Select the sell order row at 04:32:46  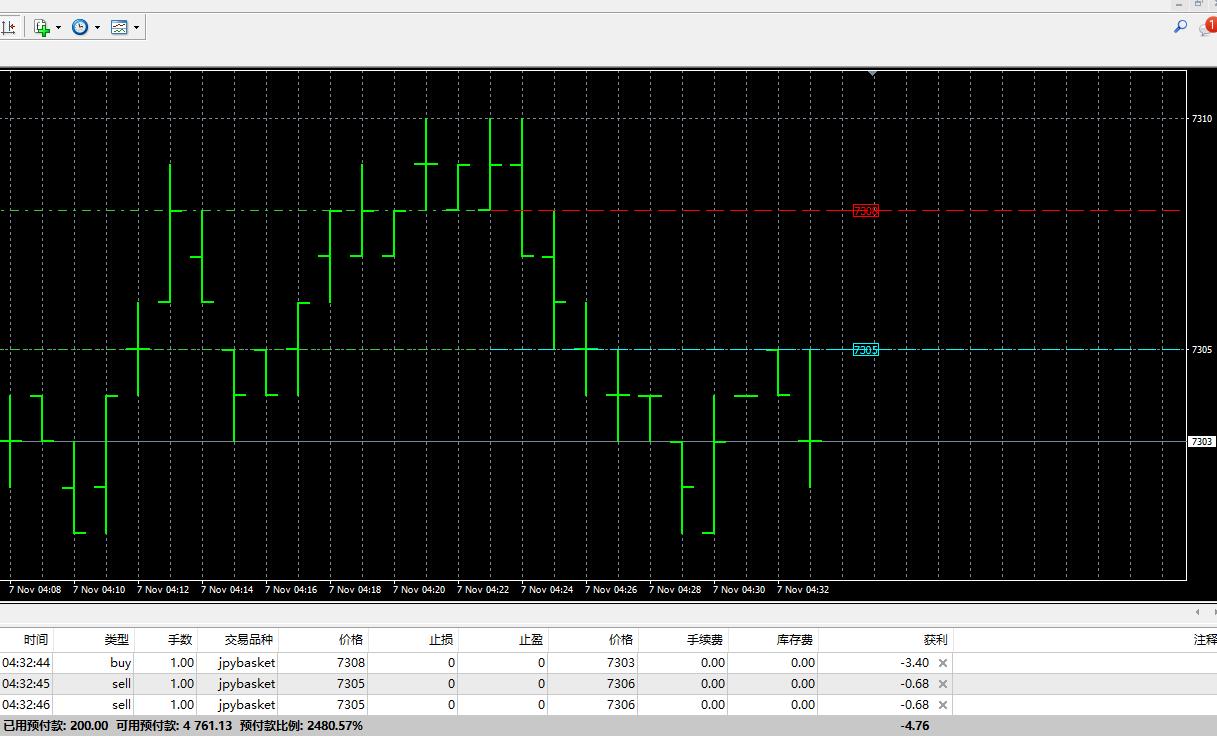click(x=608, y=705)
